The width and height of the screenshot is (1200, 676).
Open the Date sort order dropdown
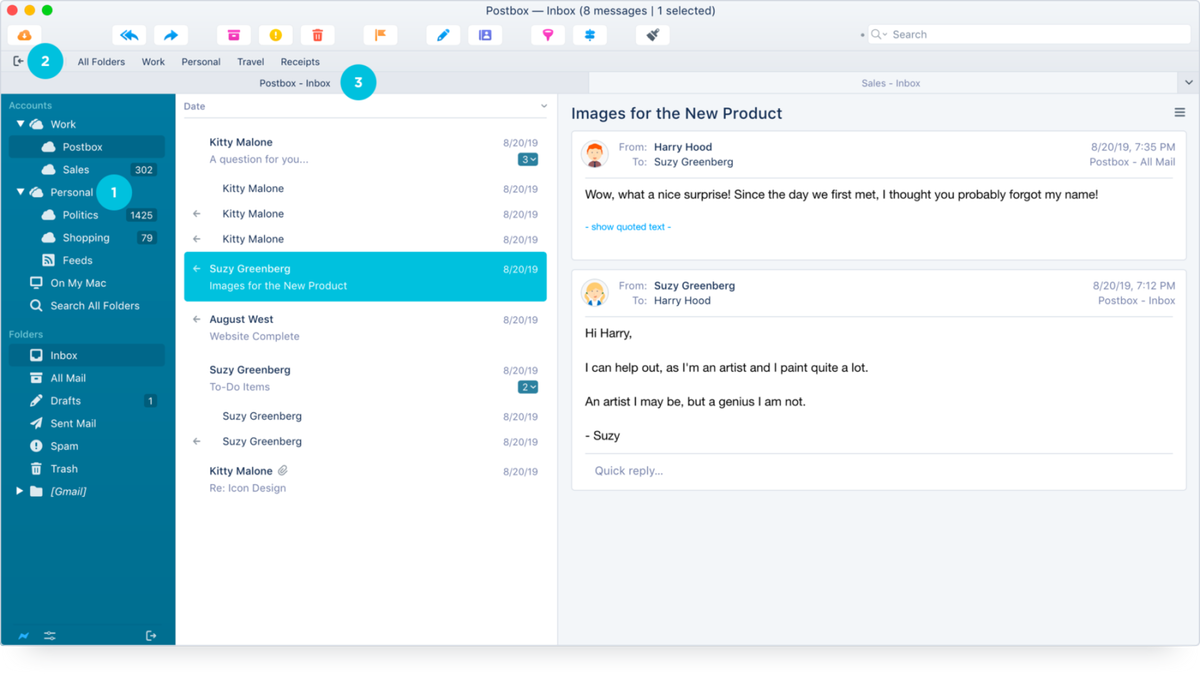[544, 106]
